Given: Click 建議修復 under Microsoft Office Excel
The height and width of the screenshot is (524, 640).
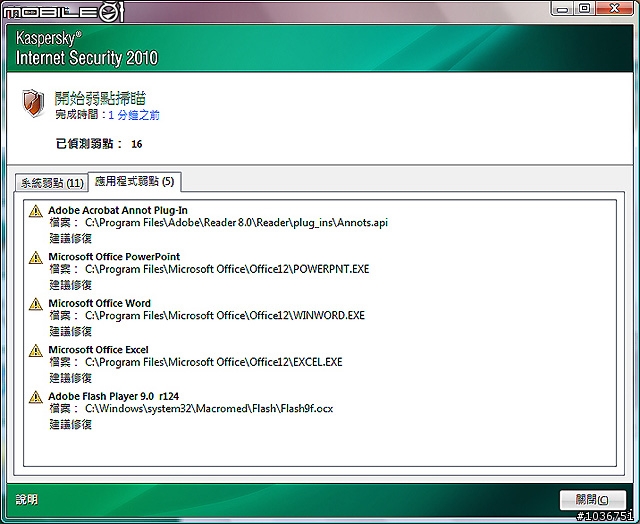Looking at the screenshot, I should [x=71, y=378].
